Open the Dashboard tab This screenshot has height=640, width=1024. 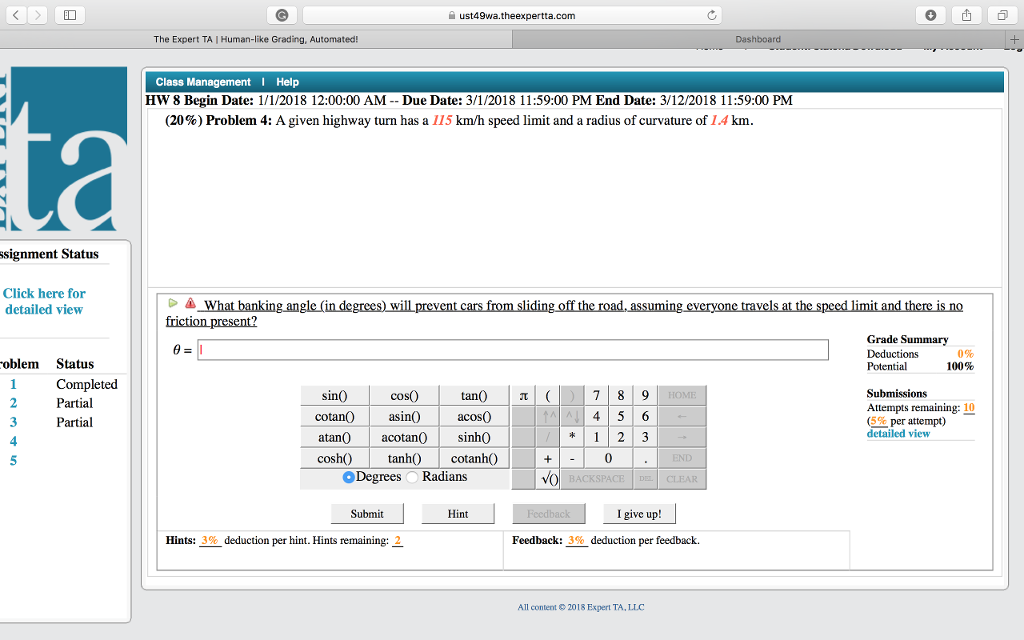coord(758,38)
